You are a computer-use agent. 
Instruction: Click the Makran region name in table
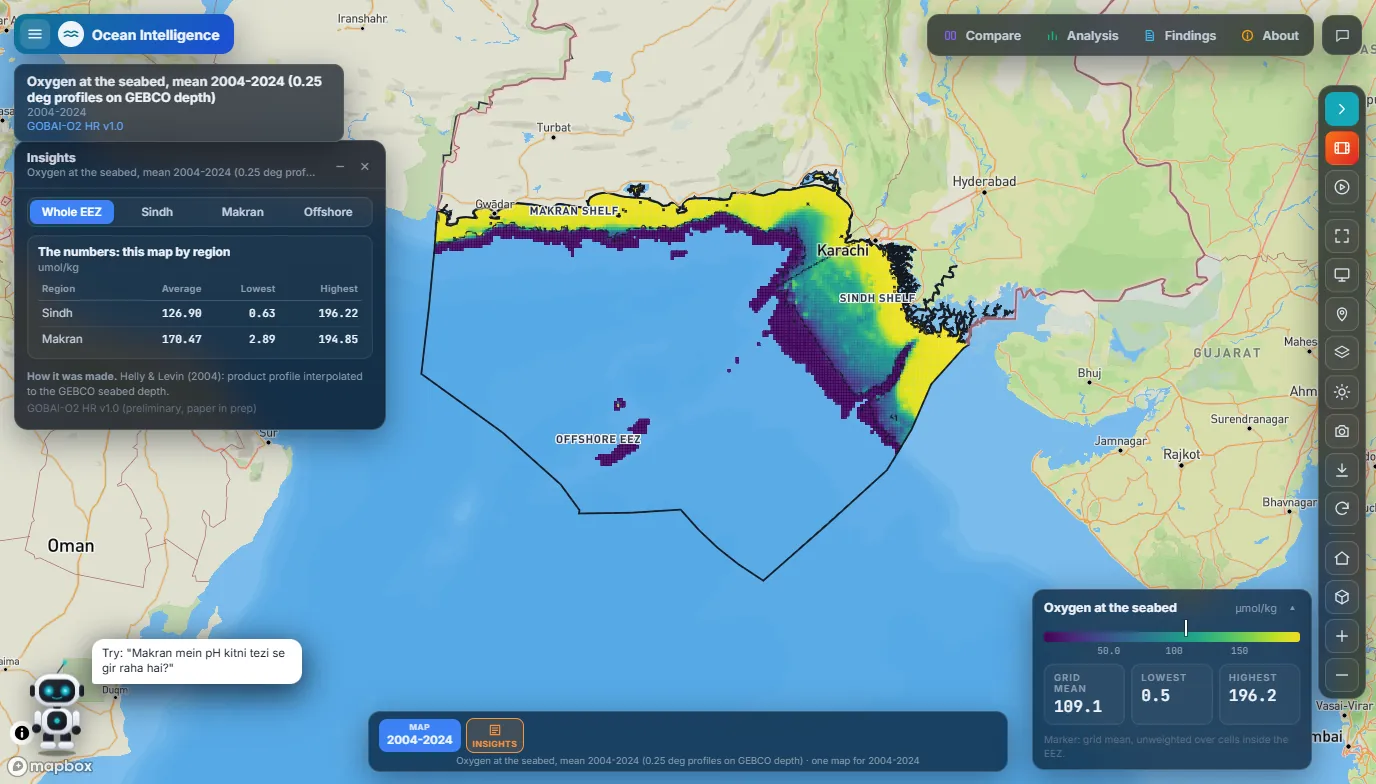pyautogui.click(x=62, y=339)
